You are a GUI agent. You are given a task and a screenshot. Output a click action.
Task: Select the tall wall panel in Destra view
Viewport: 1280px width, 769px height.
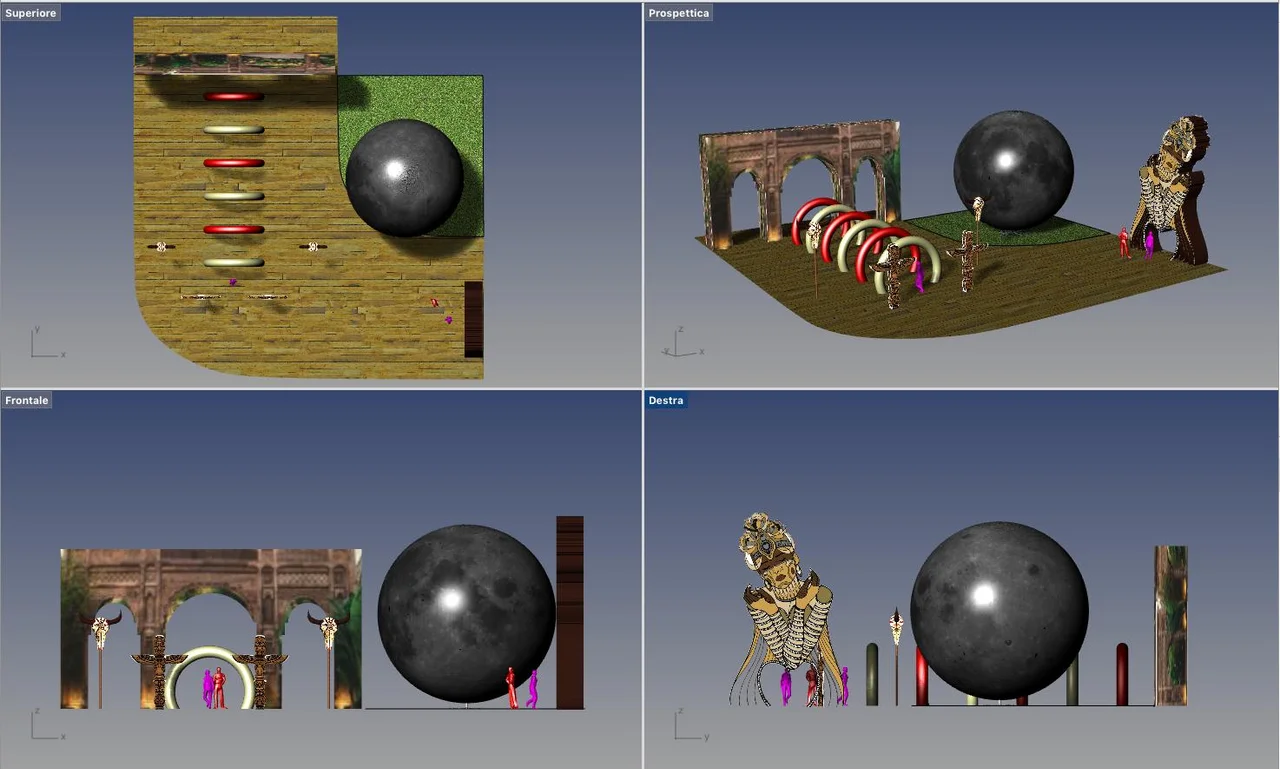click(x=1171, y=625)
